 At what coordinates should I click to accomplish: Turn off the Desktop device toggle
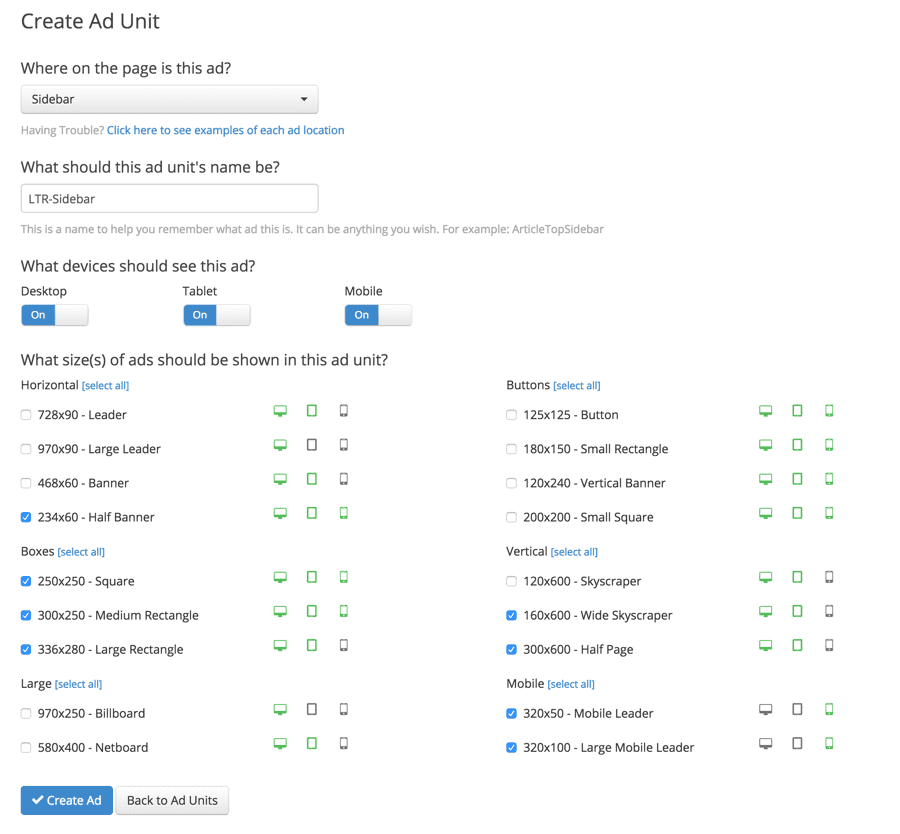pyautogui.click(x=55, y=315)
